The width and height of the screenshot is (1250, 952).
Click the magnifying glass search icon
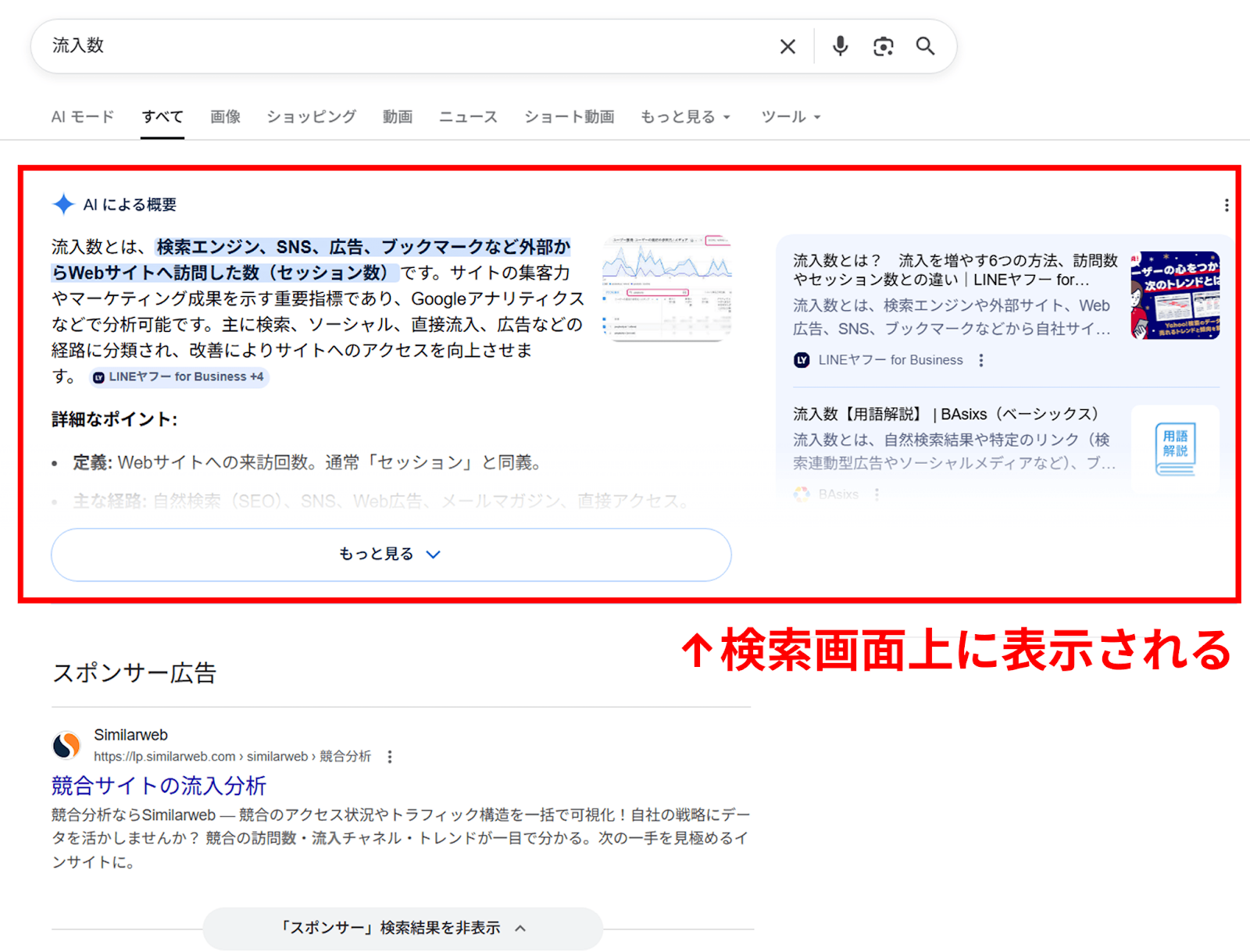point(925,46)
